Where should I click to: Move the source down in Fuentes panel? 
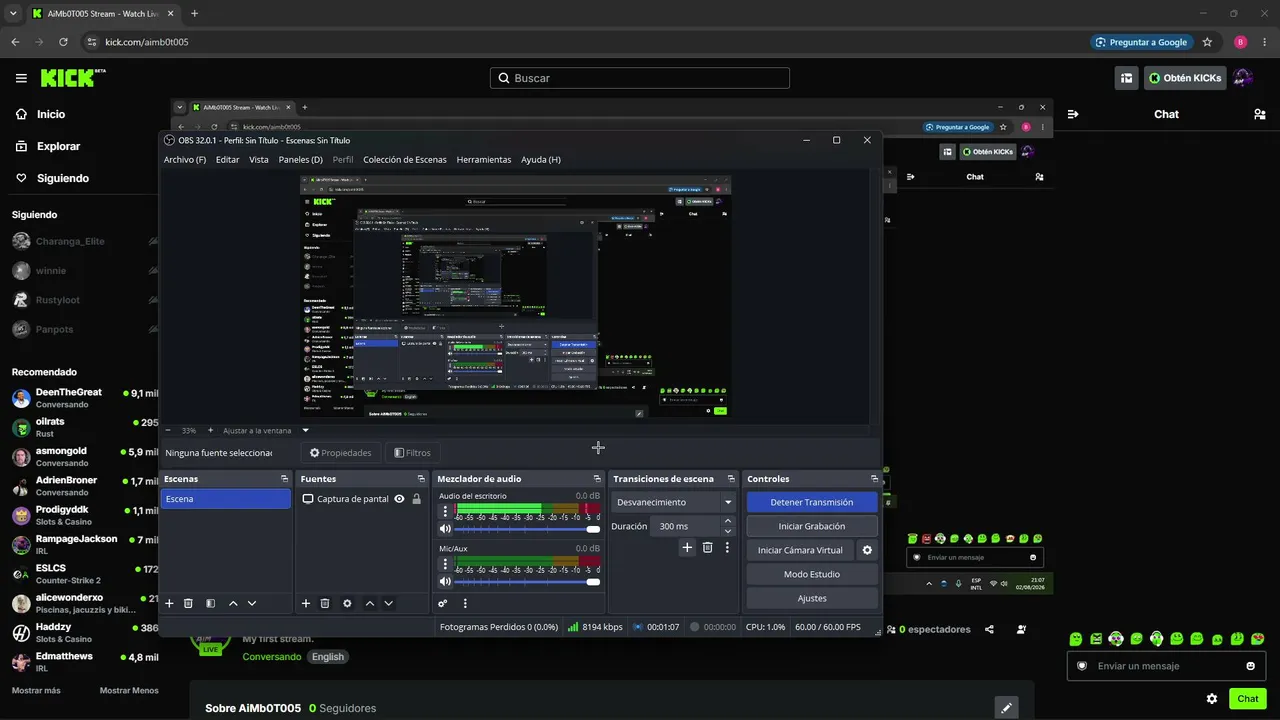[x=389, y=603]
